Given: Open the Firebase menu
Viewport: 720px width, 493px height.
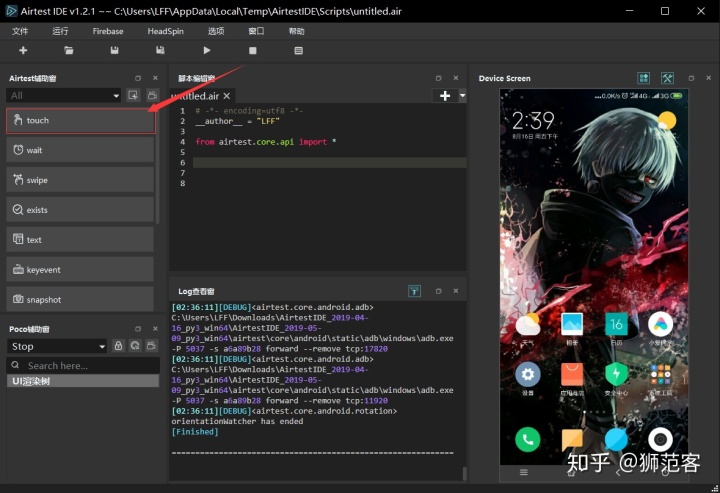Looking at the screenshot, I should click(108, 31).
